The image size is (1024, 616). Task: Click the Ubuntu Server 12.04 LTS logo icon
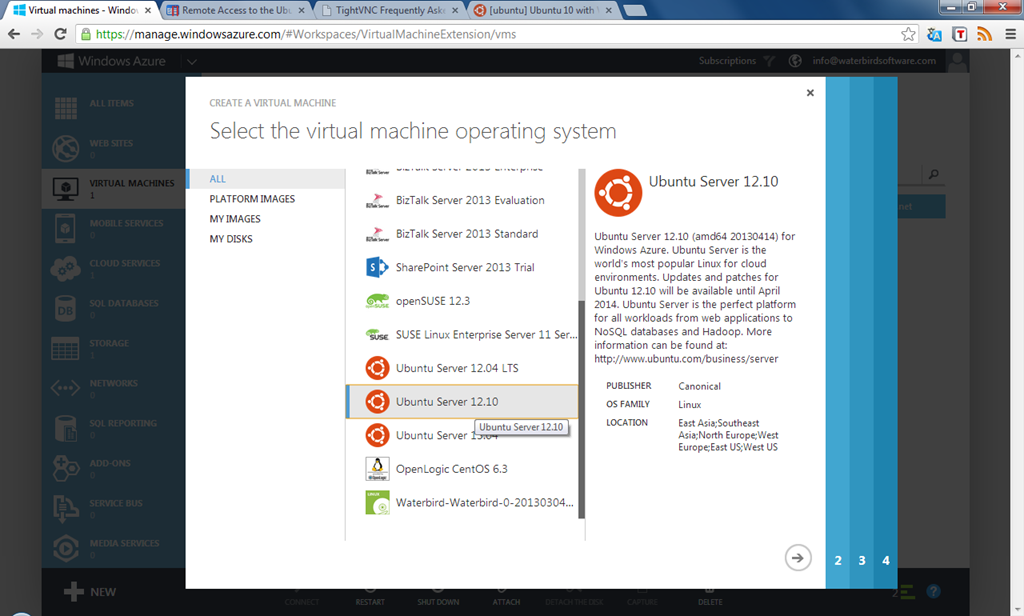pyautogui.click(x=377, y=368)
